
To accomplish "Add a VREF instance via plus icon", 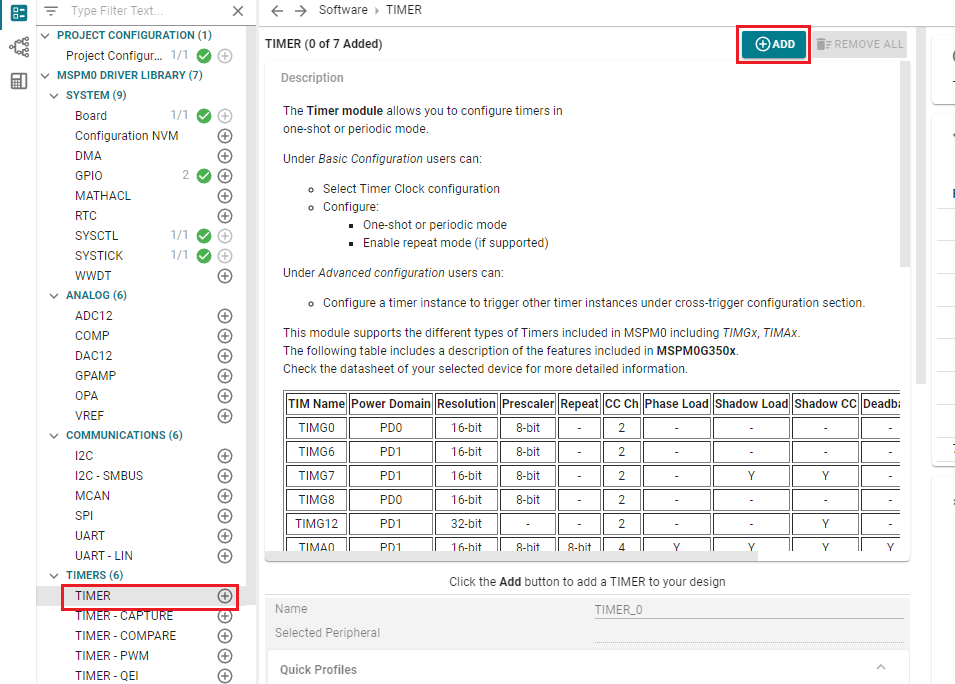I will pos(225,416).
